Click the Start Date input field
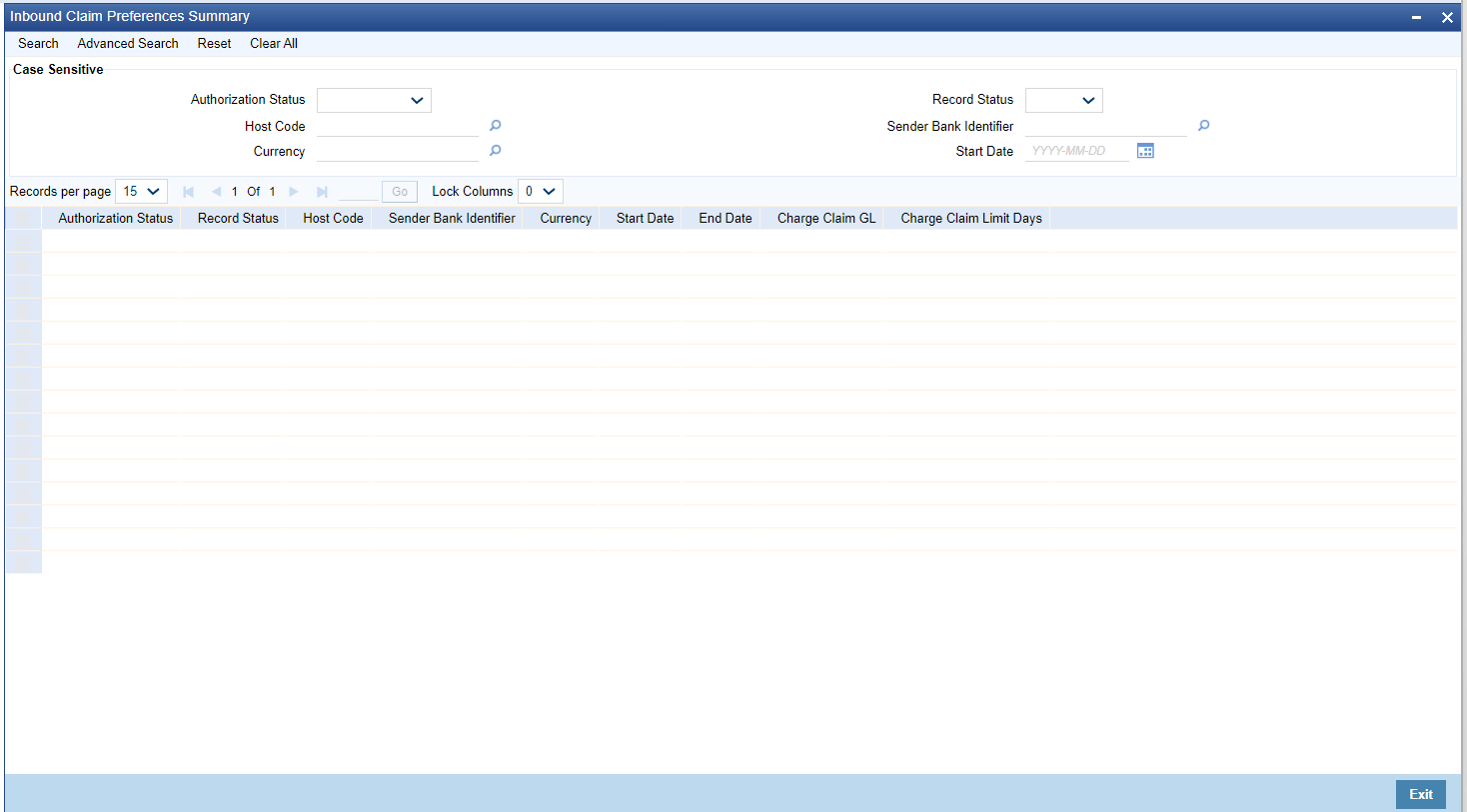1467x812 pixels. [x=1077, y=151]
